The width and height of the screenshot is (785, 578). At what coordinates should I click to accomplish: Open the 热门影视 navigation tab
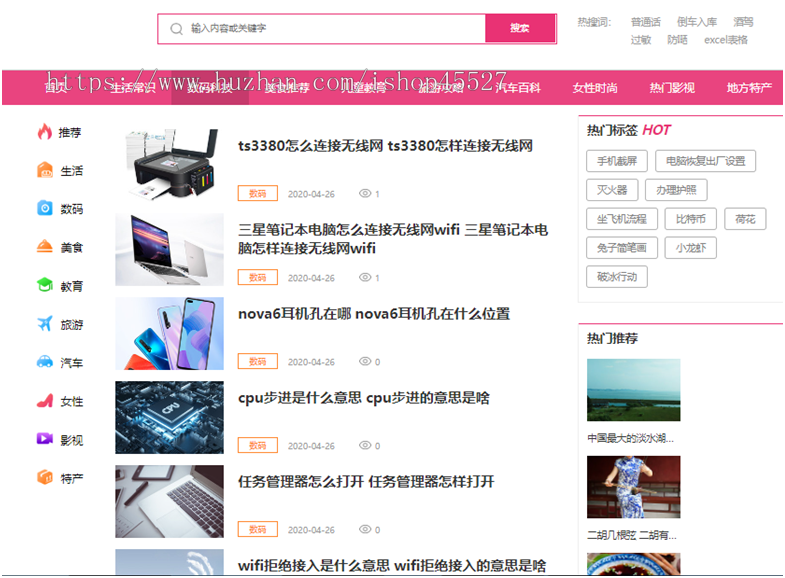click(x=672, y=88)
